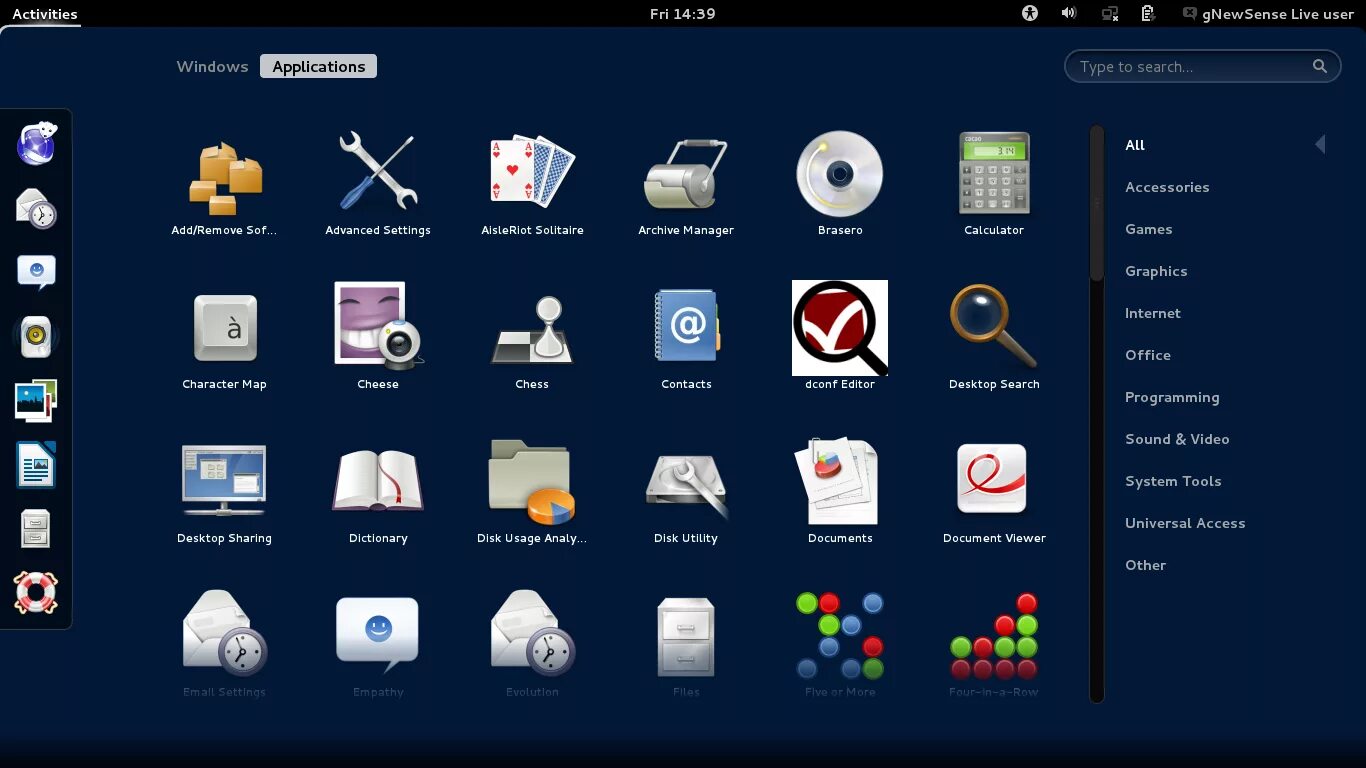
Task: Filter by Games category
Action: tap(1148, 229)
